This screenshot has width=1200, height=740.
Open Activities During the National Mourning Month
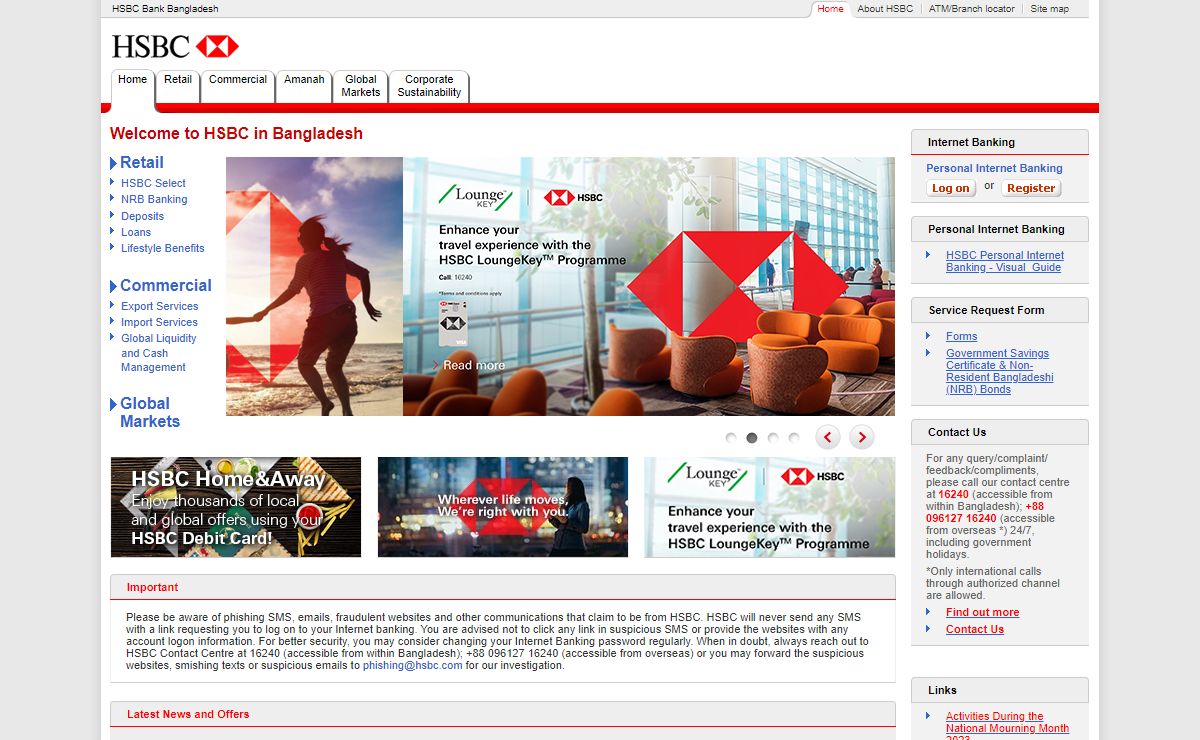[x=1007, y=724]
